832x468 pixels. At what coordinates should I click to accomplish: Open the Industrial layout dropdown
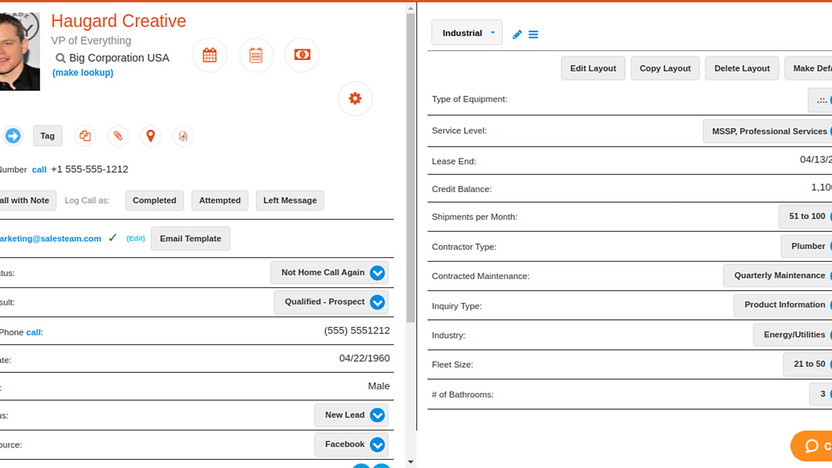pyautogui.click(x=467, y=33)
